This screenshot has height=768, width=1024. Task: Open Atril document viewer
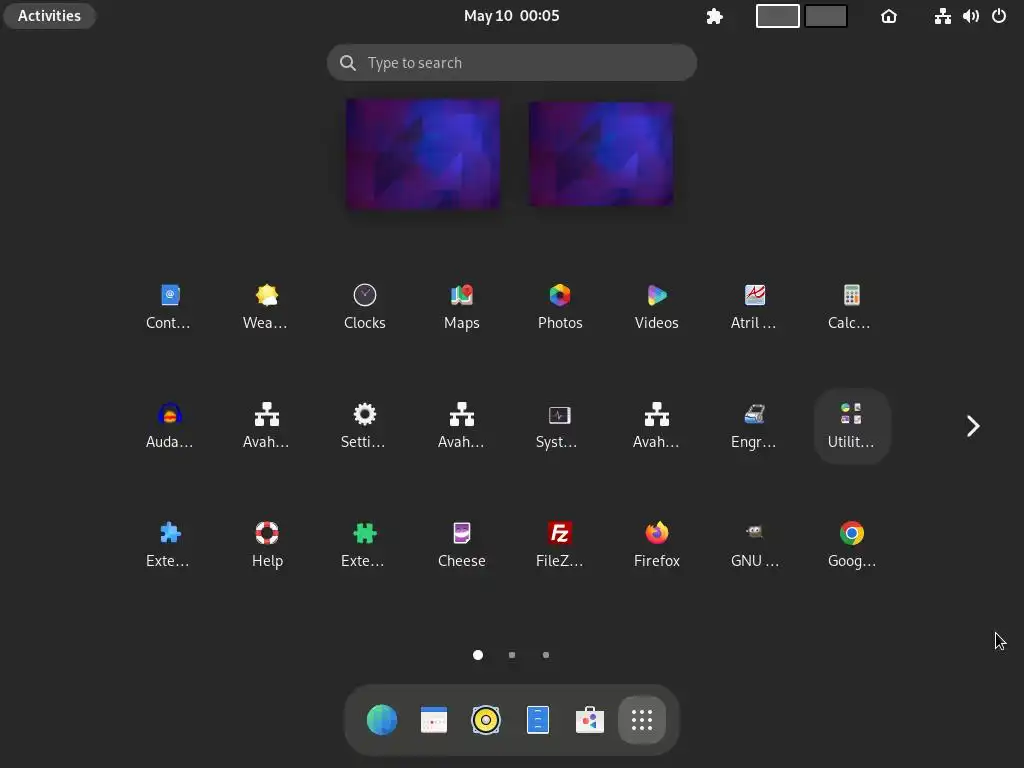click(x=754, y=307)
